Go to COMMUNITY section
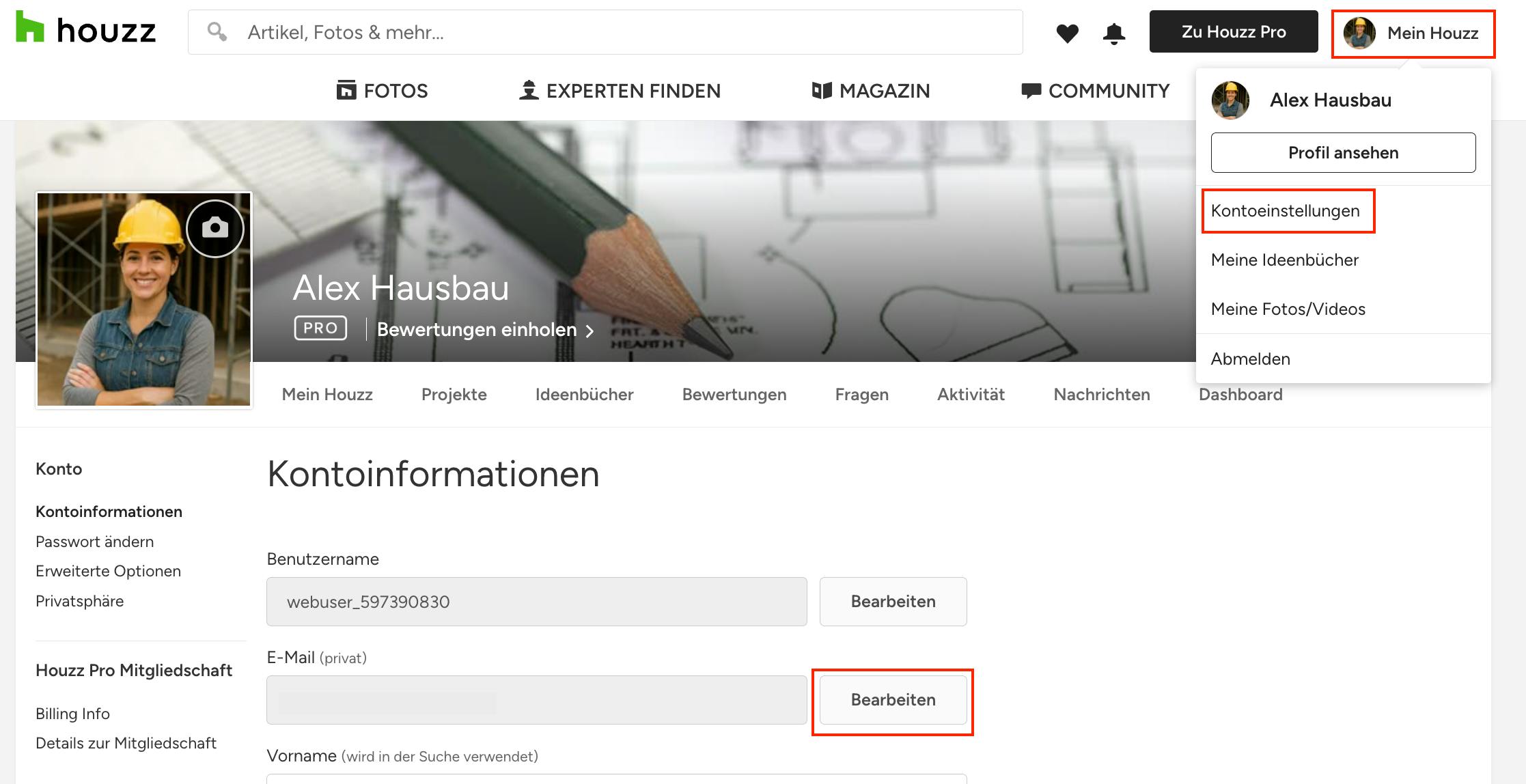Screen dimensions: 1526x784 tap(1095, 90)
